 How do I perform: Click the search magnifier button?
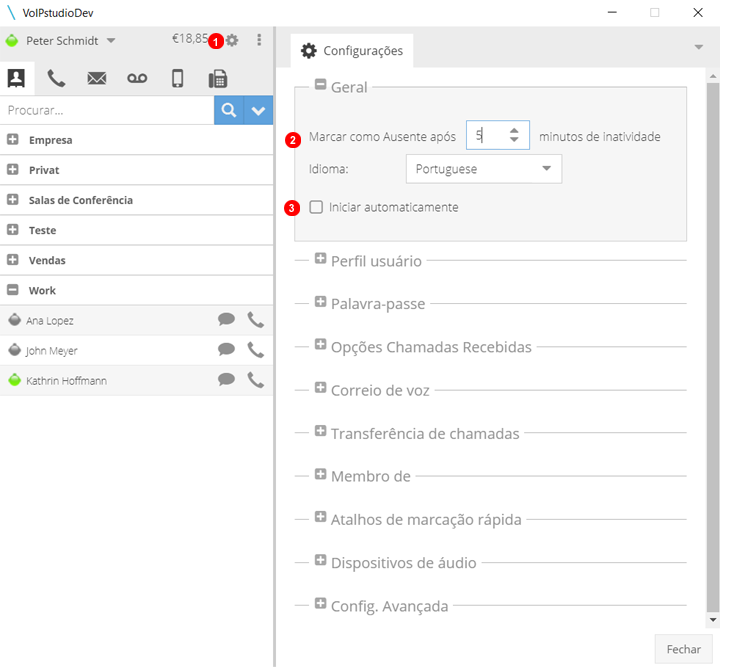tap(229, 110)
